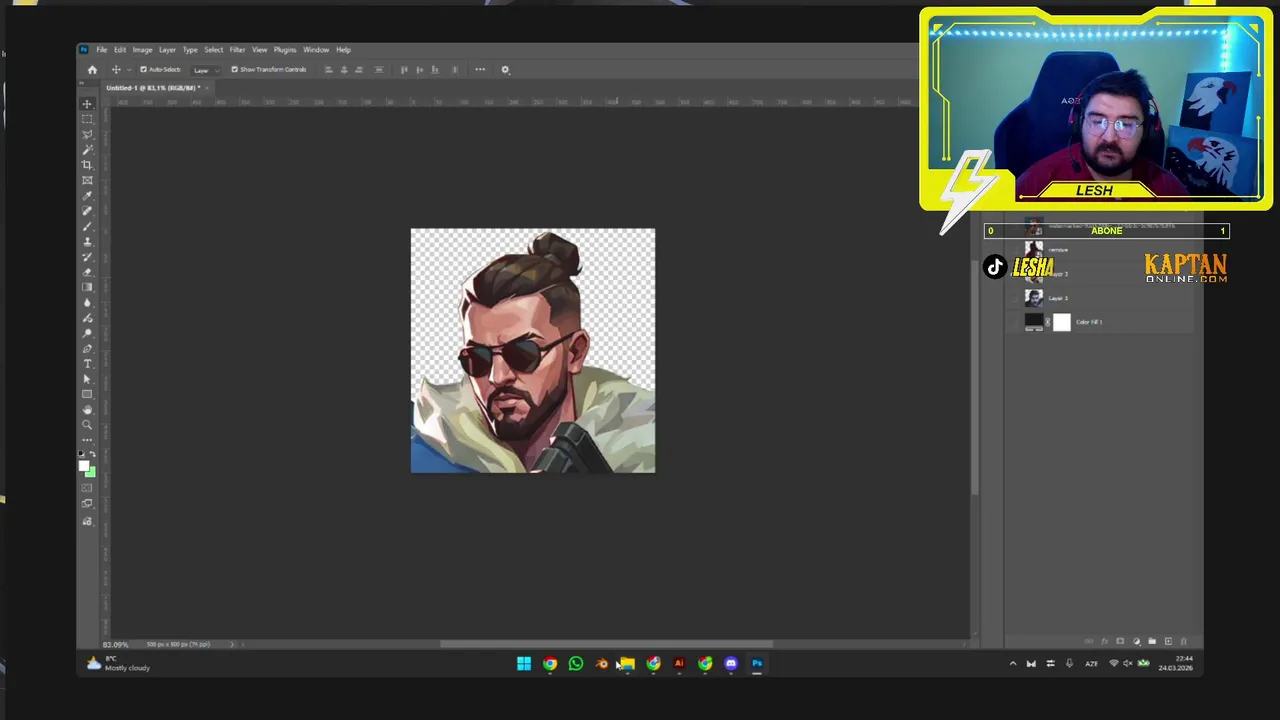The height and width of the screenshot is (720, 1280).
Task: Expand the Move tool preset picker arrow
Action: click(x=127, y=69)
